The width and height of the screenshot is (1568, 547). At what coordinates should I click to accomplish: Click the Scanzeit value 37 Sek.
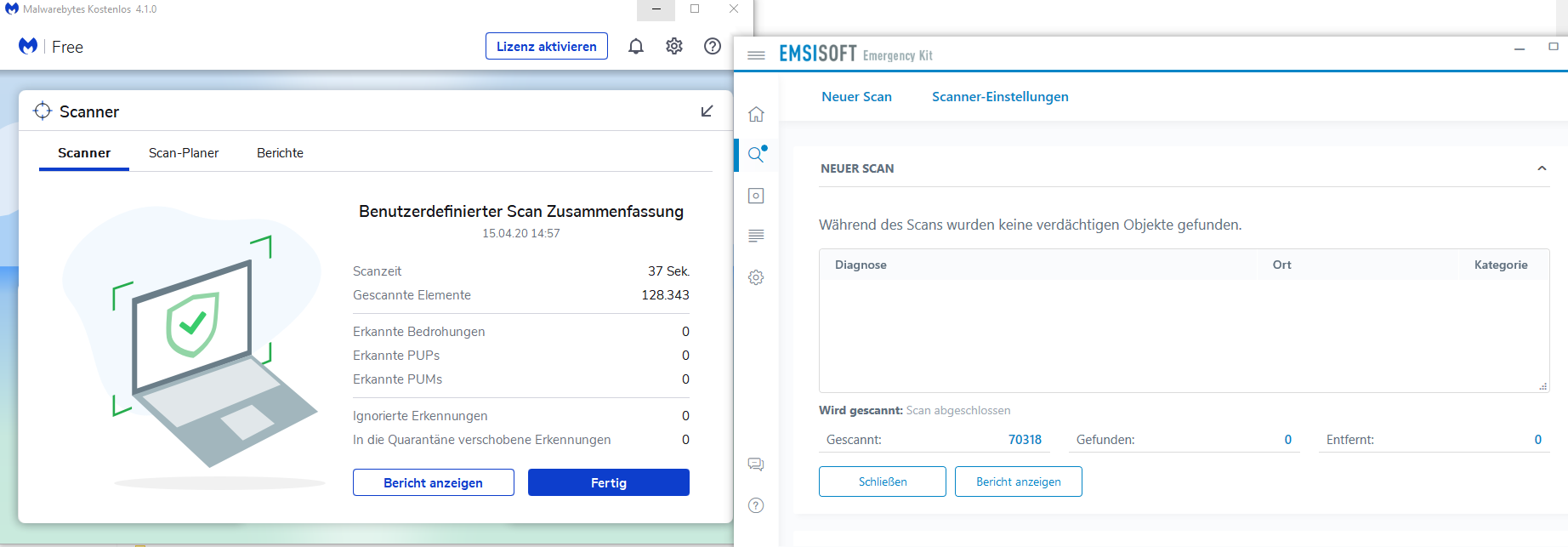pos(668,271)
